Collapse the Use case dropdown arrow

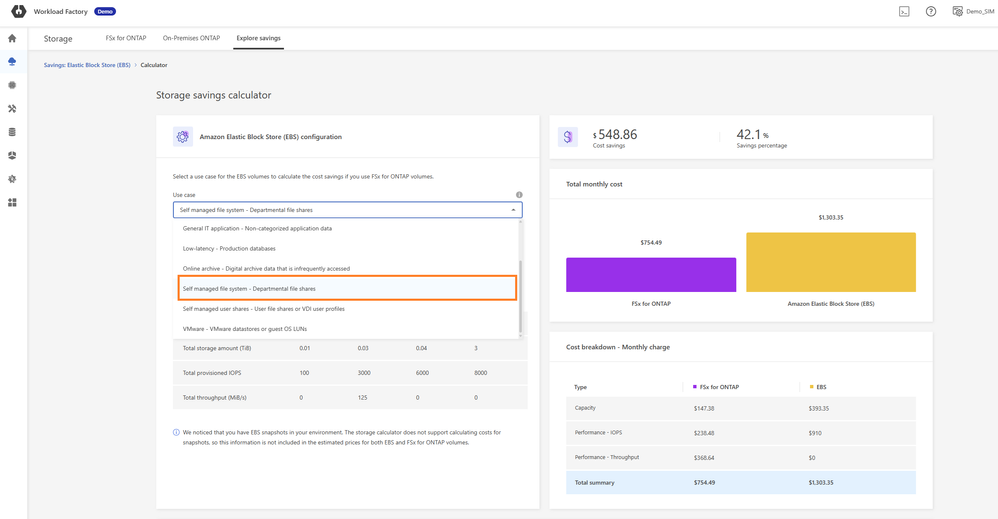[513, 210]
